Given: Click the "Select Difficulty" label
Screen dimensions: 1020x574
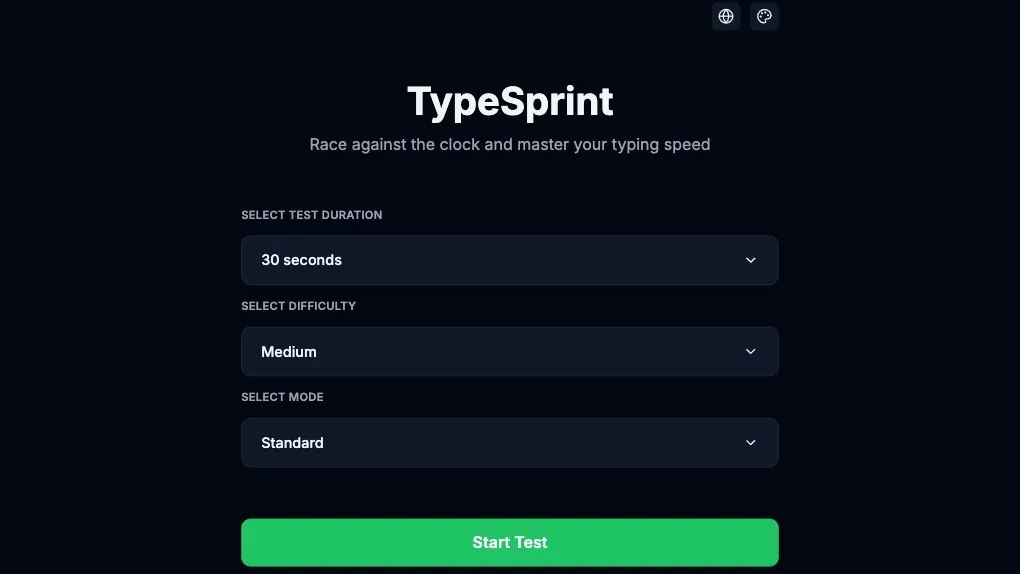Looking at the screenshot, I should (298, 306).
